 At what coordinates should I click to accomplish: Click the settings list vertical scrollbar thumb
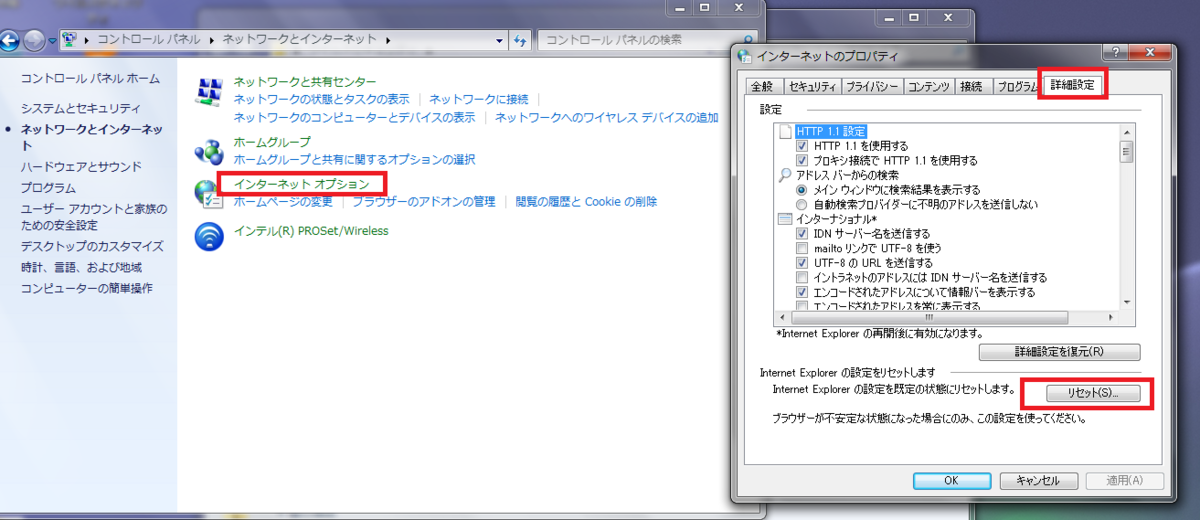[x=1126, y=151]
